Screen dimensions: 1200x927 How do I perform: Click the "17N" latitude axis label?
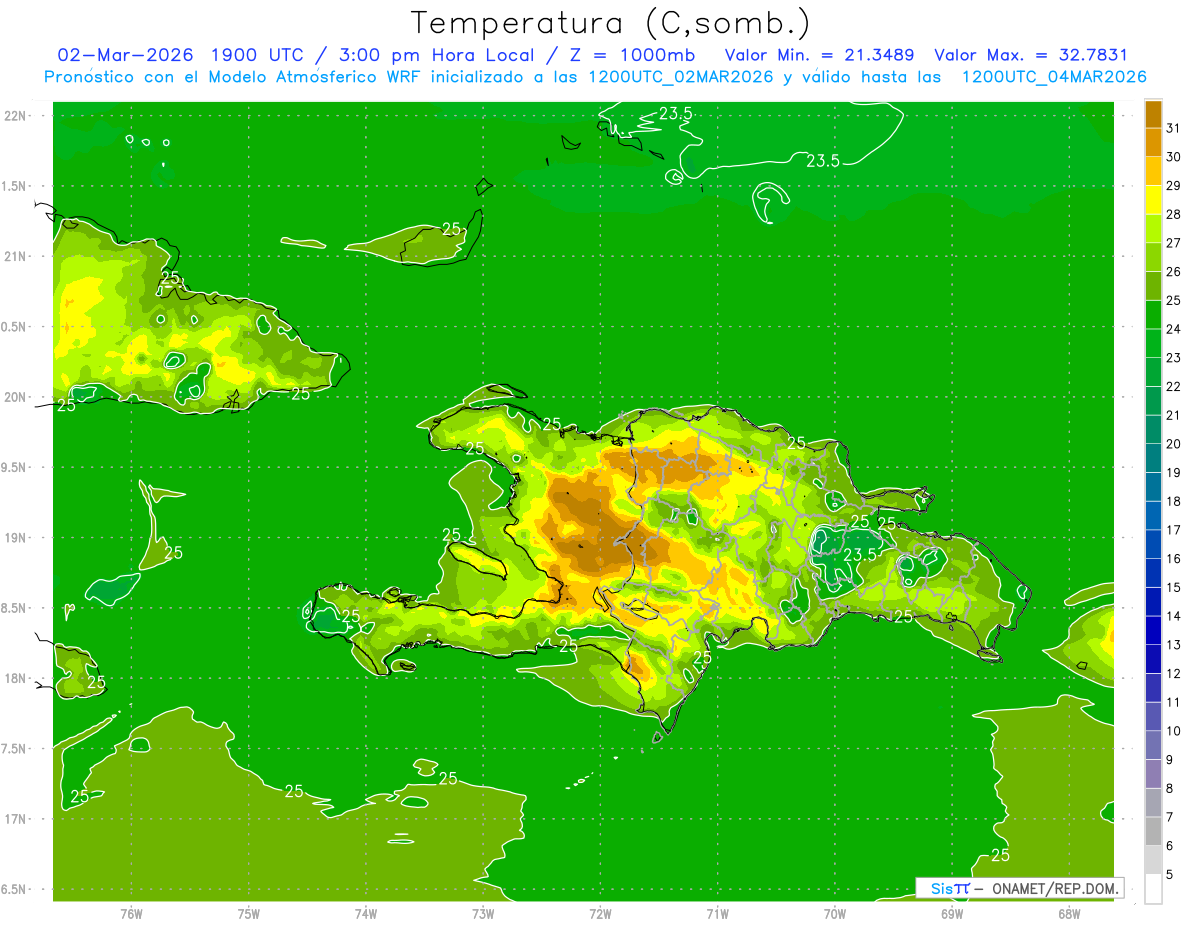tap(15, 820)
